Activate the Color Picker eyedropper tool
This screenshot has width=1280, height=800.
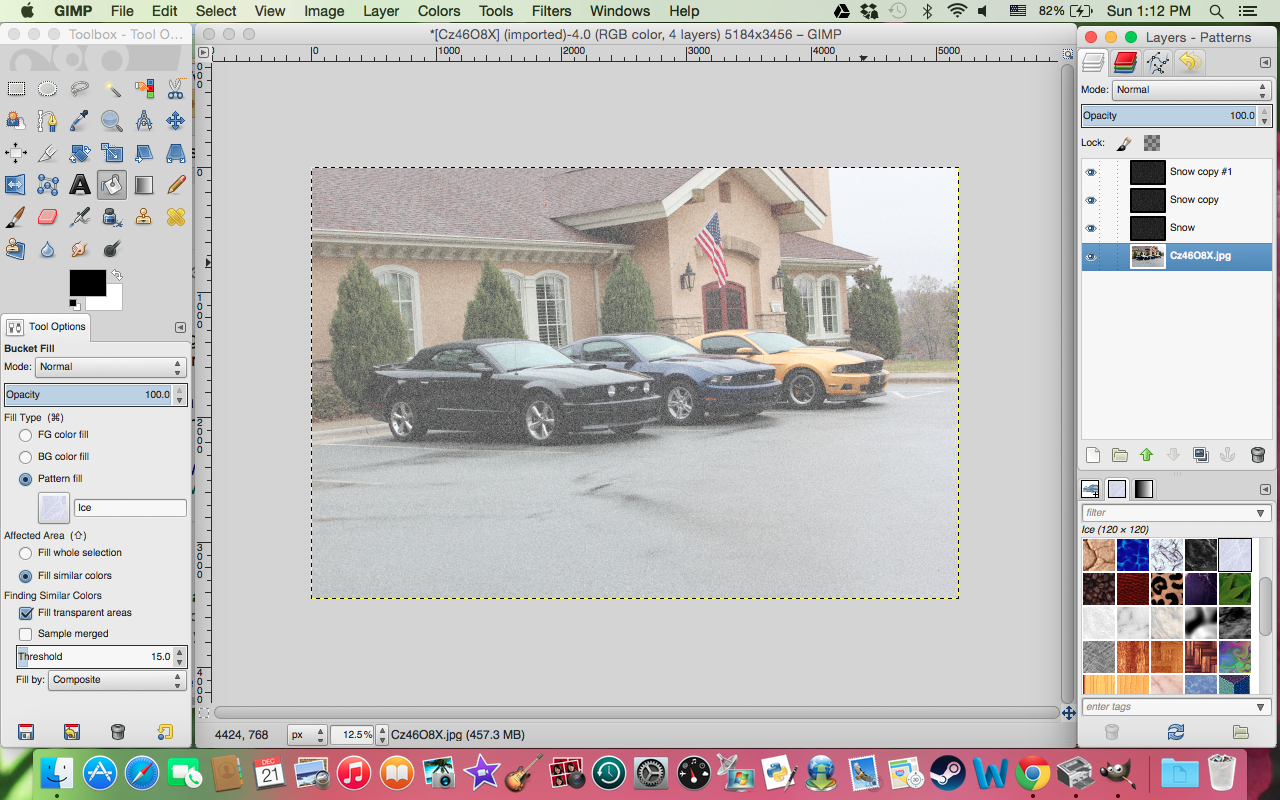79,121
